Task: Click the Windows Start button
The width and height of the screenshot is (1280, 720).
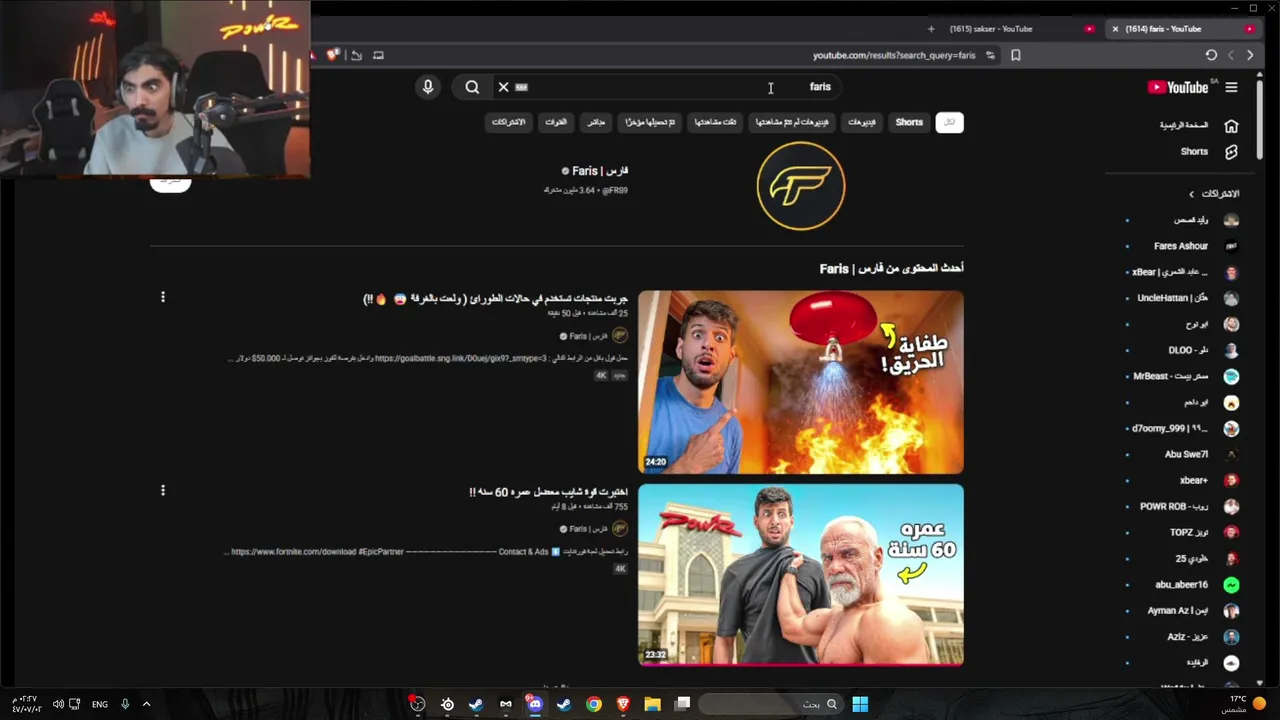Action: click(x=860, y=704)
